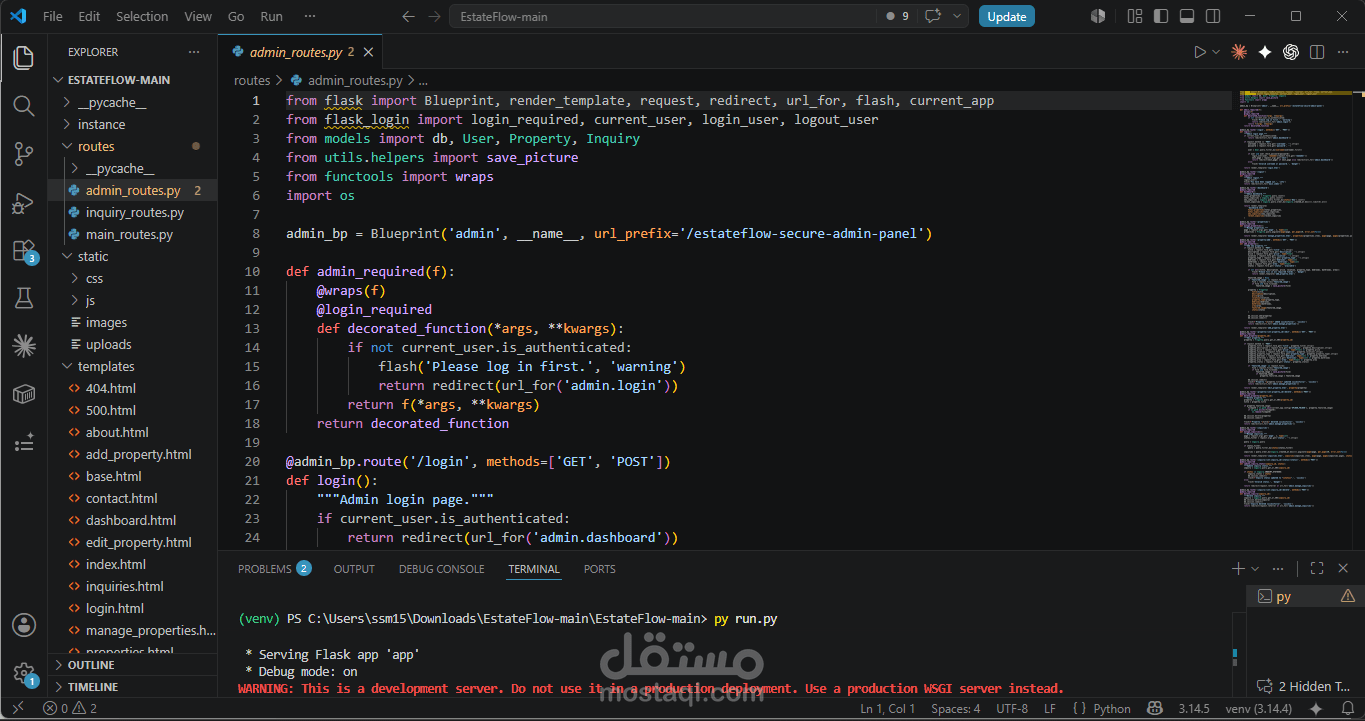Collapse the templates folder

[106, 366]
